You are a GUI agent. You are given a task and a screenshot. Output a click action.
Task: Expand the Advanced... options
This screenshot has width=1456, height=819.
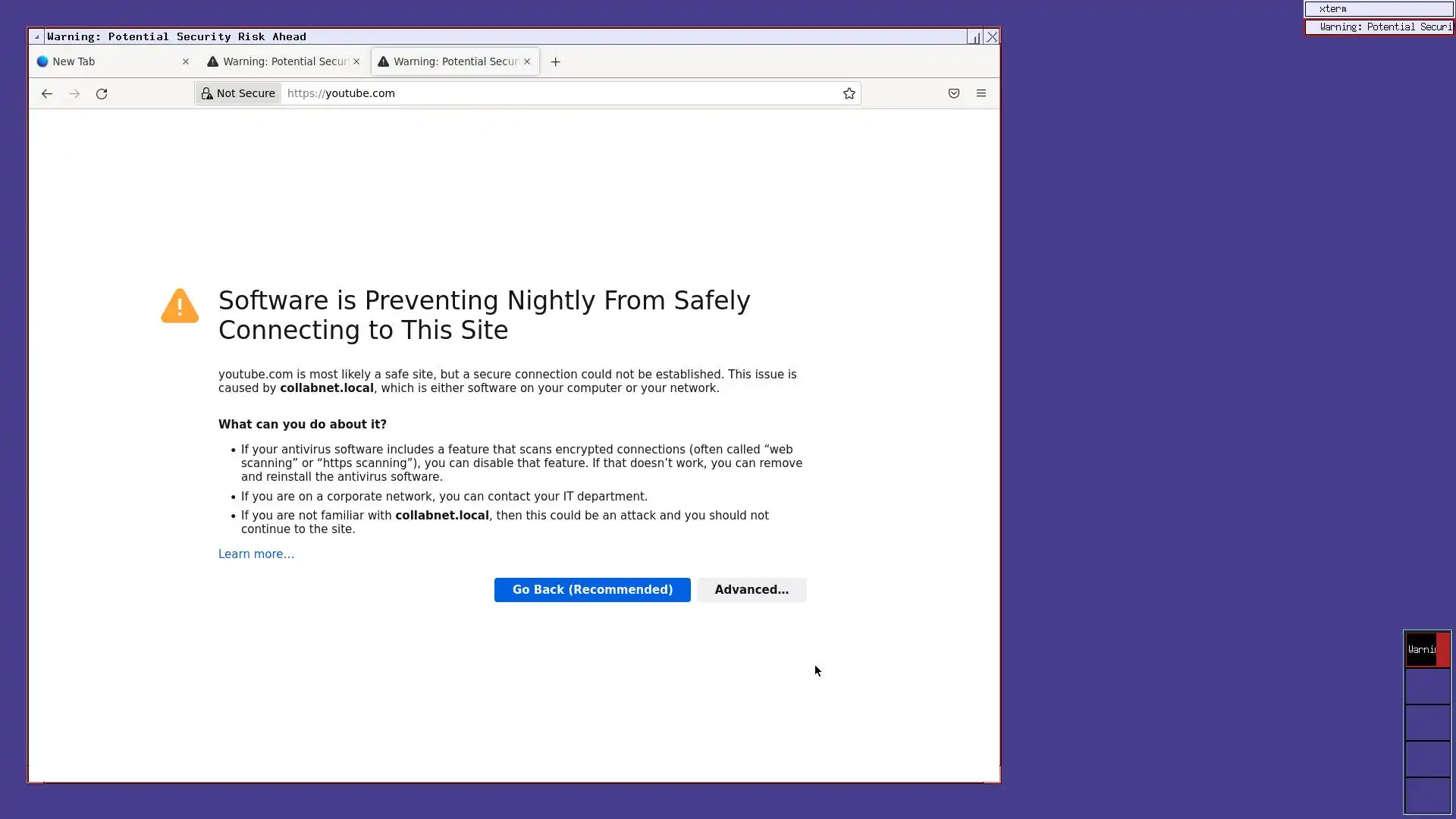[751, 590]
